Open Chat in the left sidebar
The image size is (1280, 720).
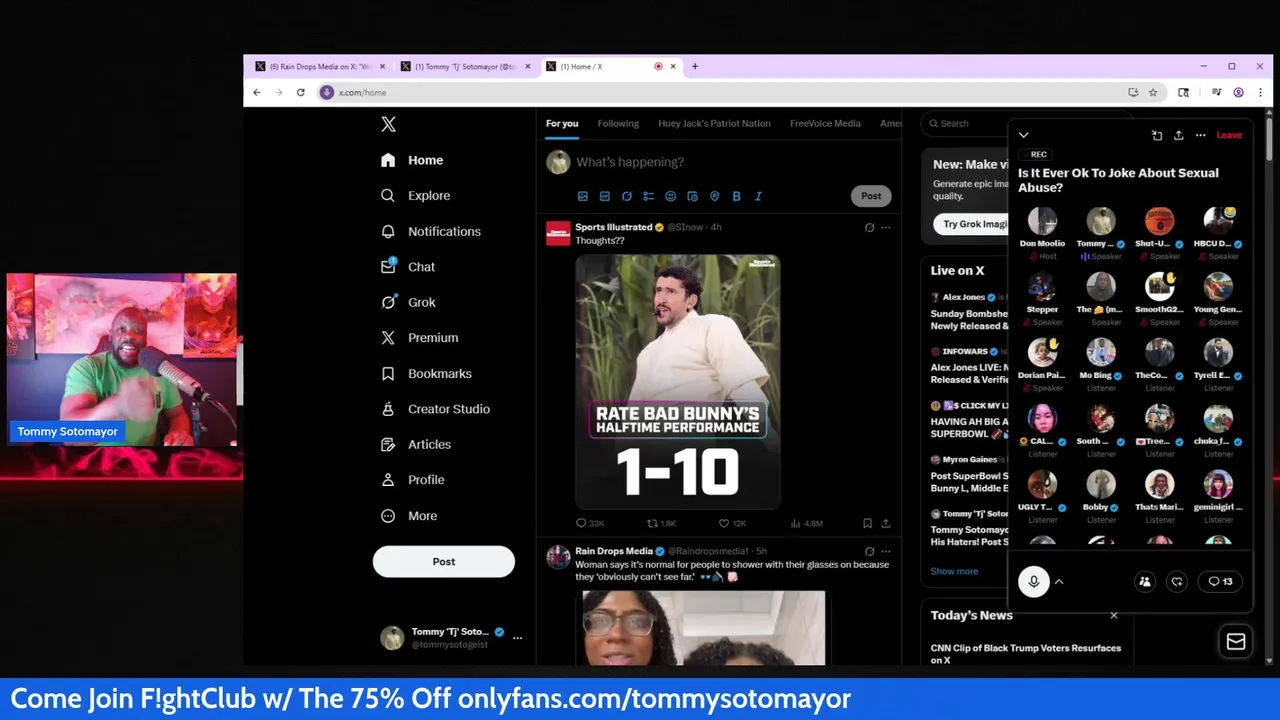point(407,267)
